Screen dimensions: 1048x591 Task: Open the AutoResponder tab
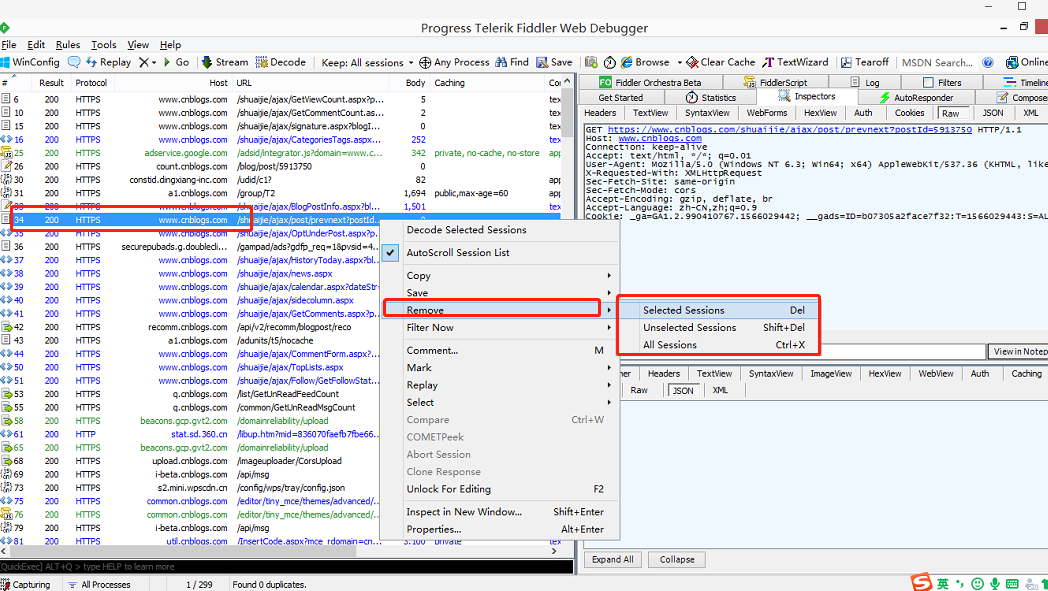click(x=916, y=98)
